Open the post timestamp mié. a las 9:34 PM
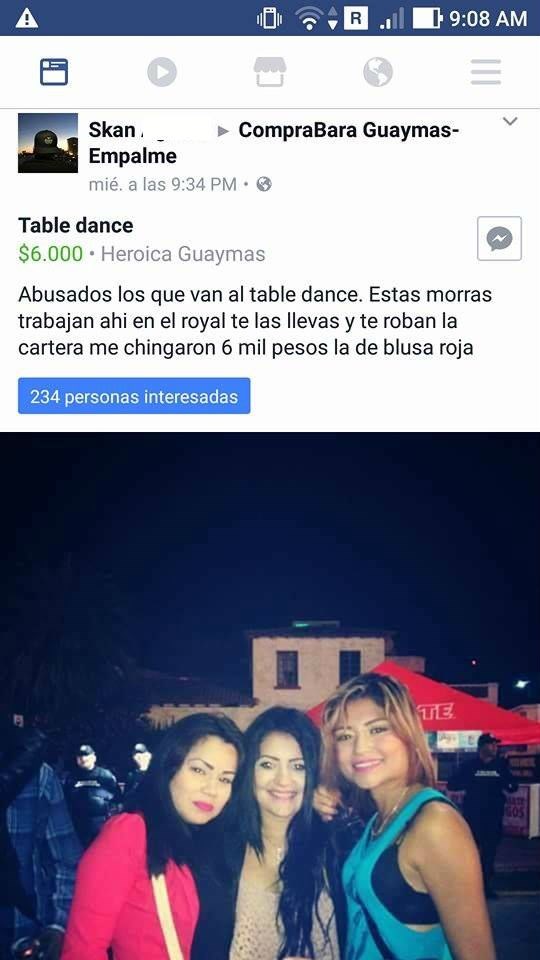This screenshot has height=960, width=540. coord(162,184)
